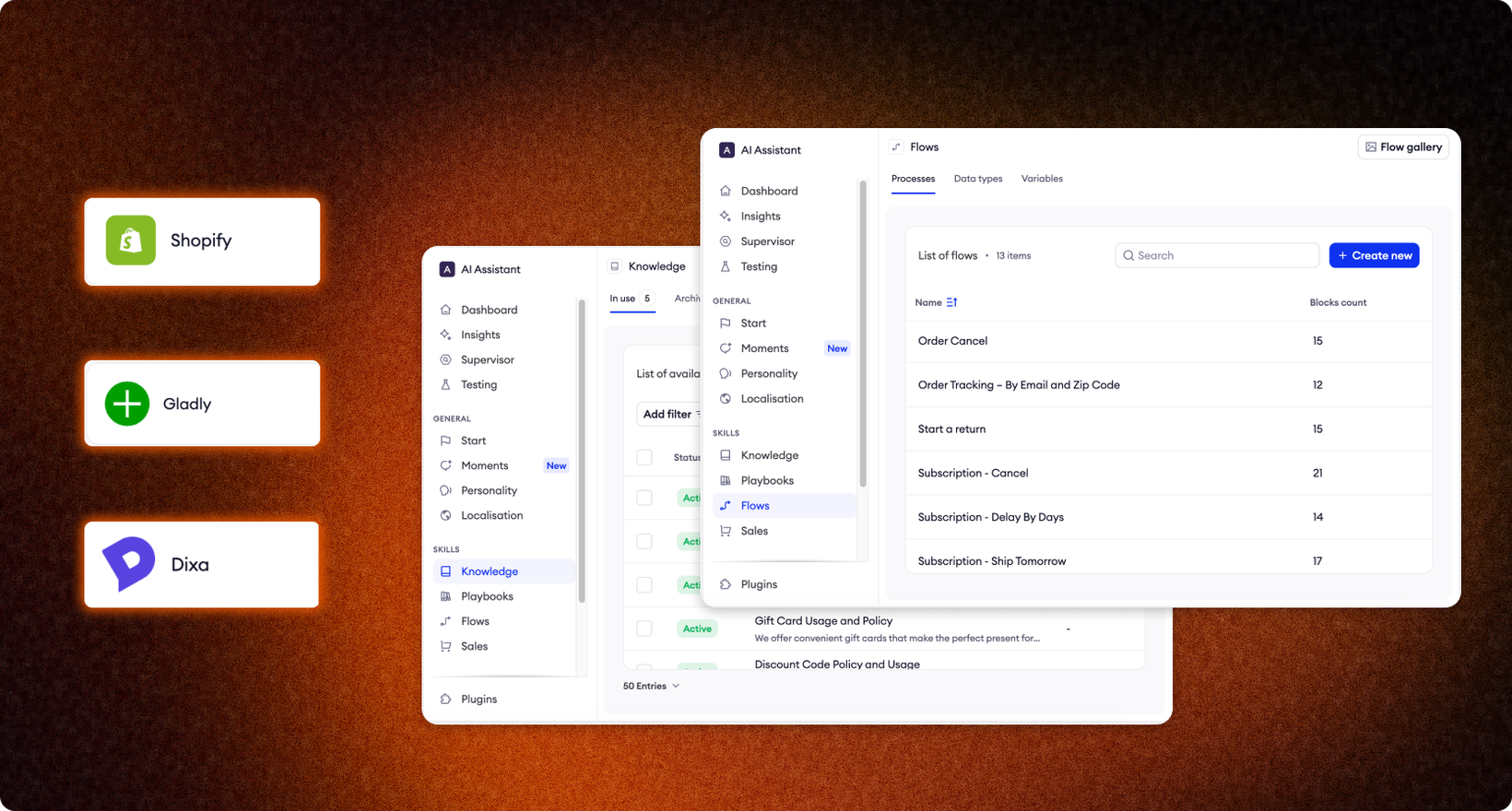This screenshot has width=1512, height=811.
Task: Click the Plugins puzzle icon in the Flows window sidebar
Action: click(726, 584)
